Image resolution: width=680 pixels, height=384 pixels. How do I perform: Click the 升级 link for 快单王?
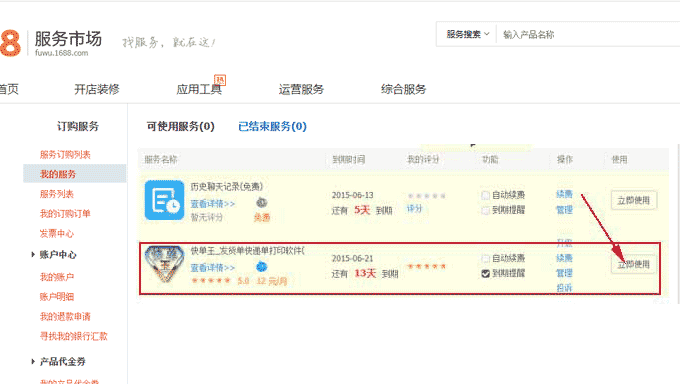(x=565, y=243)
